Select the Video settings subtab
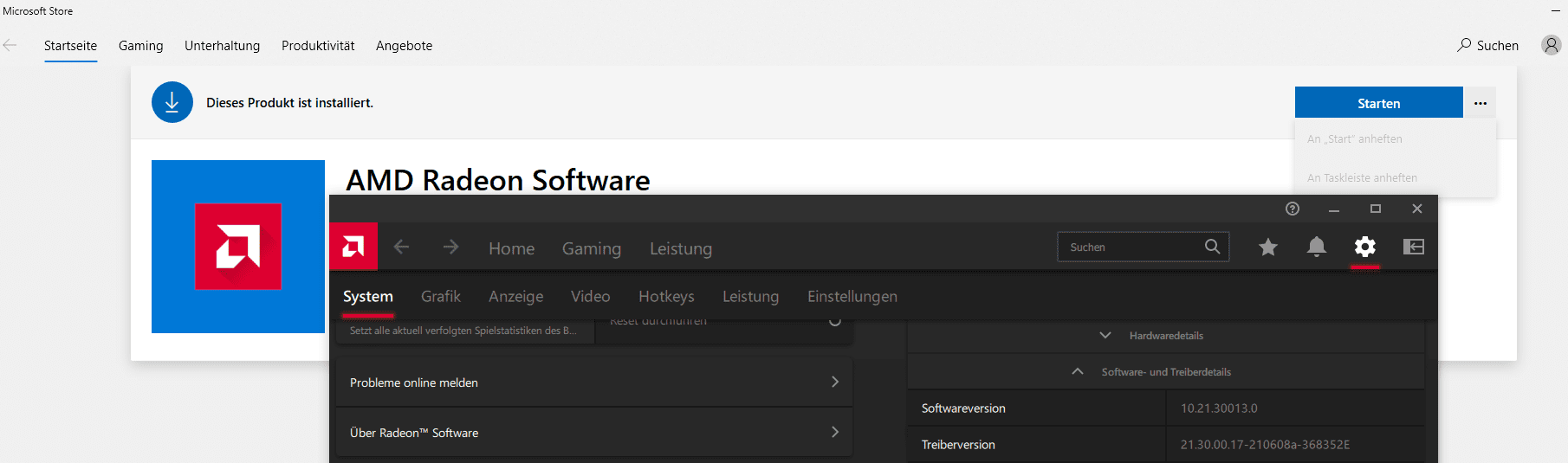Image resolution: width=1568 pixels, height=463 pixels. 591,297
